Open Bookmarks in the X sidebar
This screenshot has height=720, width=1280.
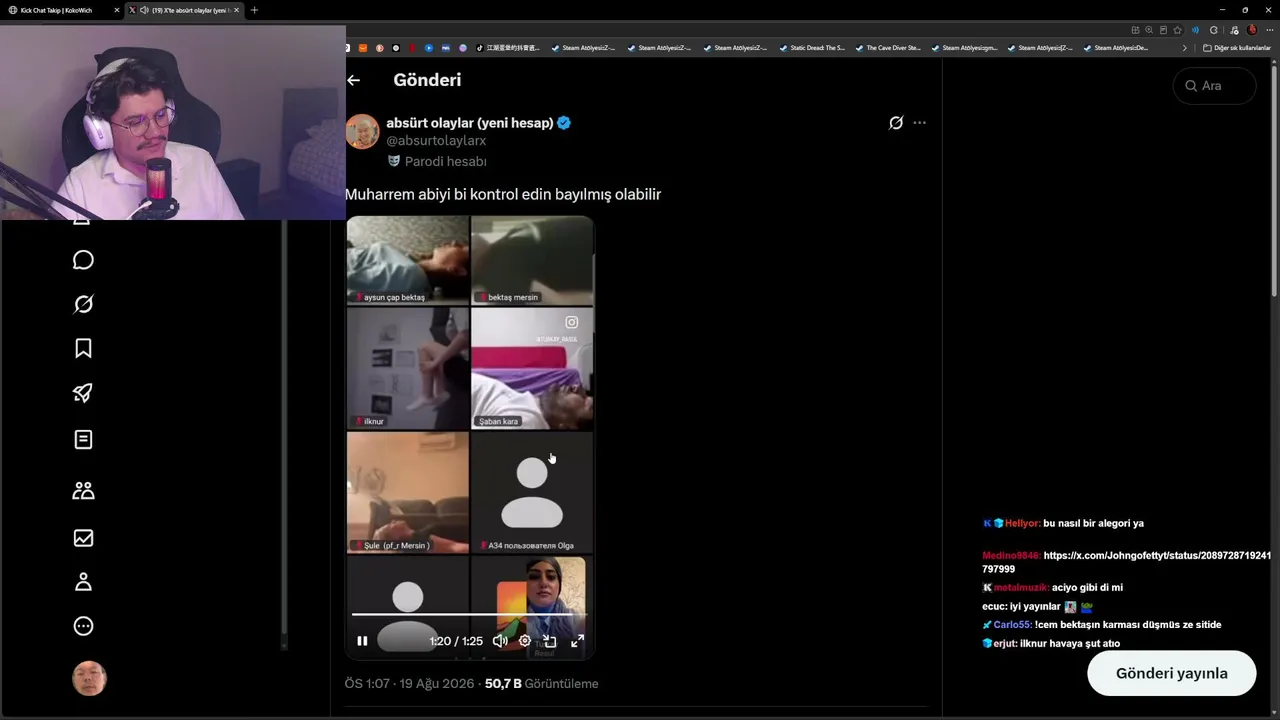83,348
